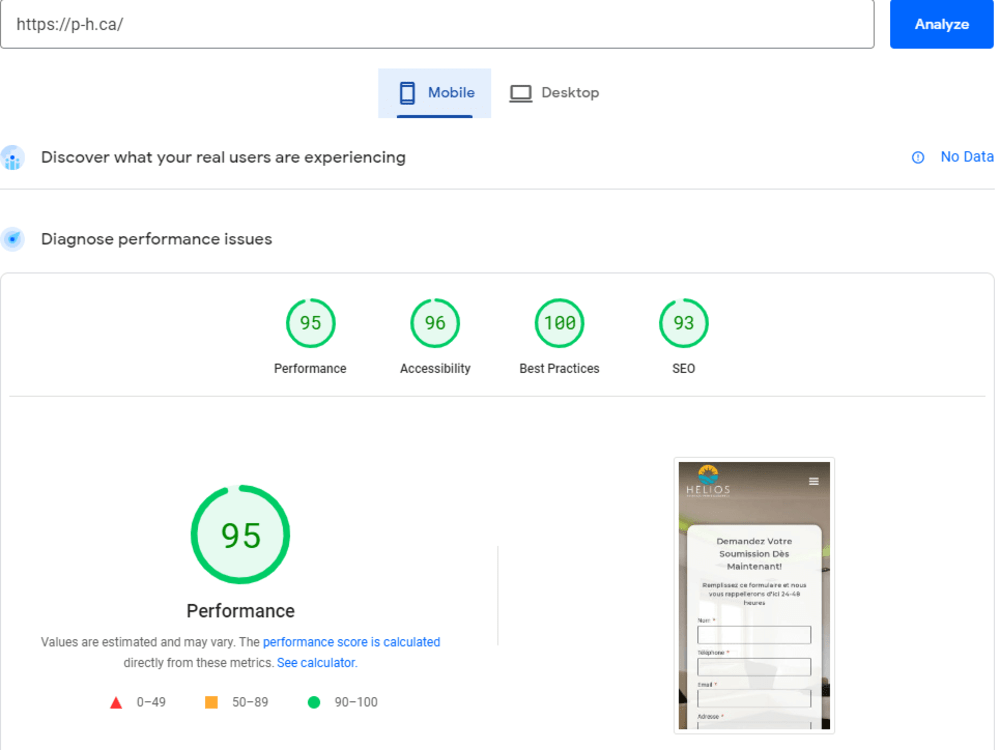
Task: Focus the URL field containing https://p-h.ca/
Action: click(437, 24)
